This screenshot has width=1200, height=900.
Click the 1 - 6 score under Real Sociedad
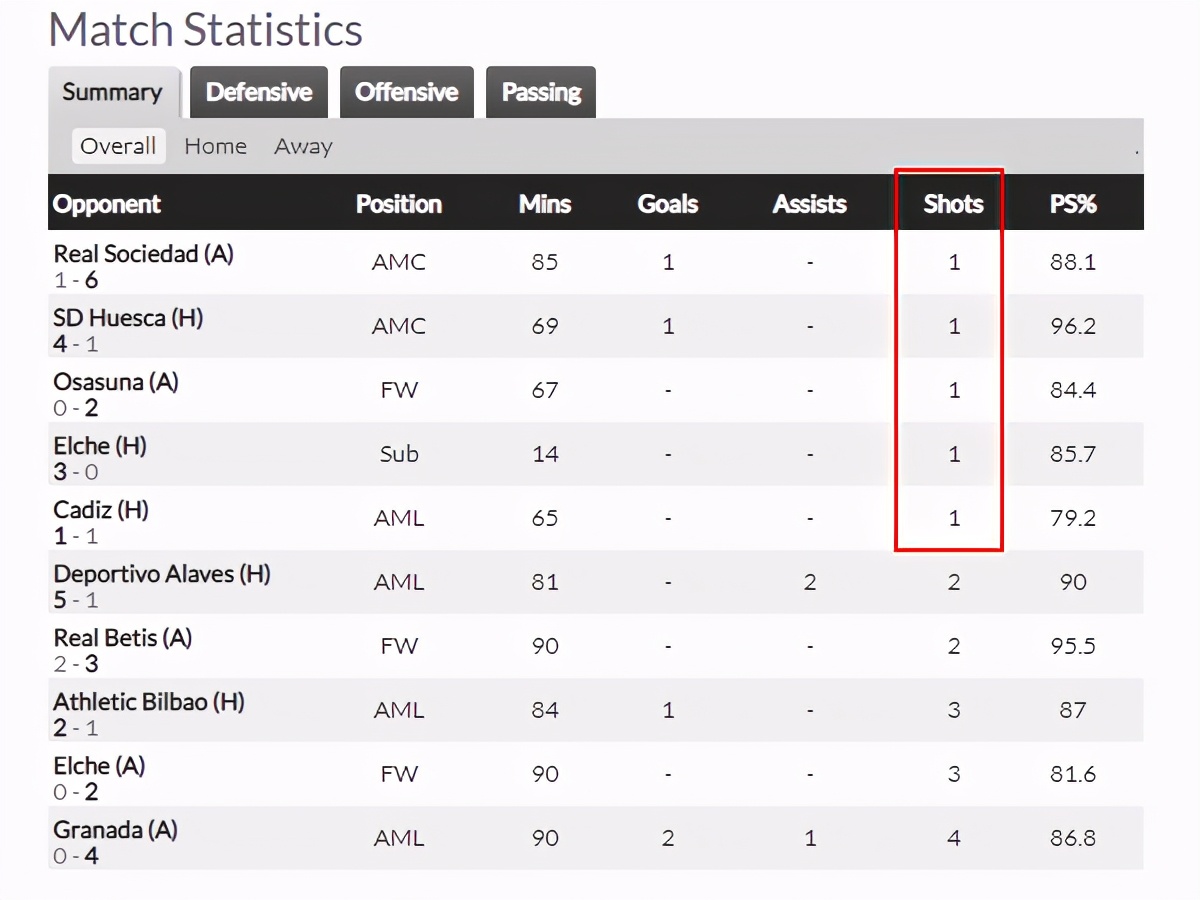pos(76,280)
